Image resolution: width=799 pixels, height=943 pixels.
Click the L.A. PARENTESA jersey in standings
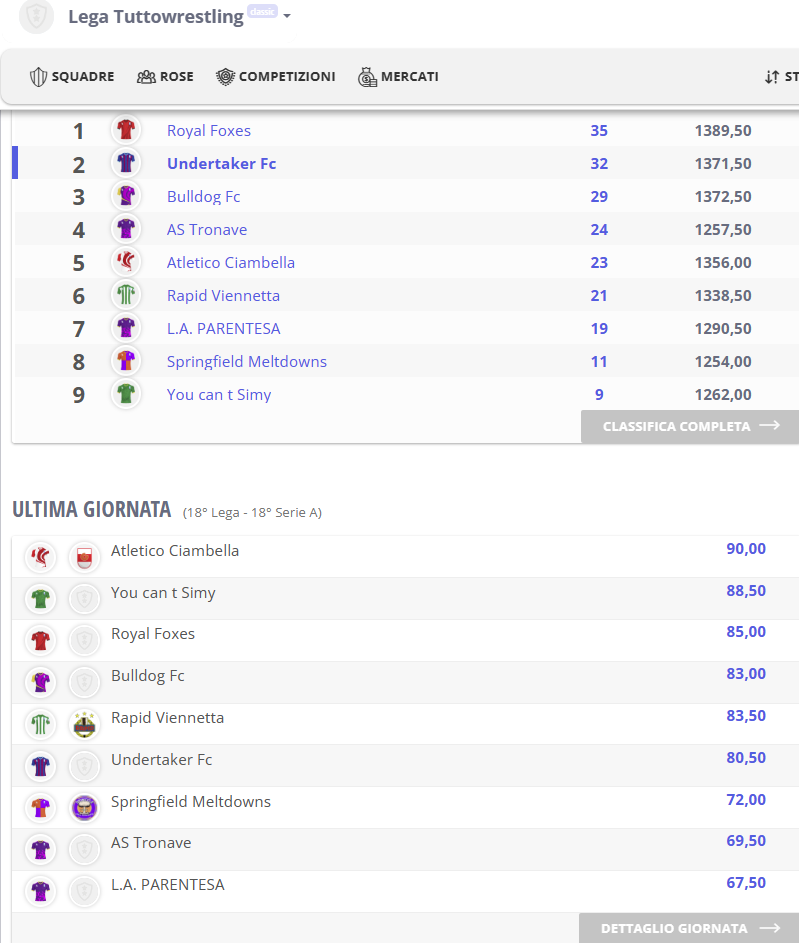(126, 328)
